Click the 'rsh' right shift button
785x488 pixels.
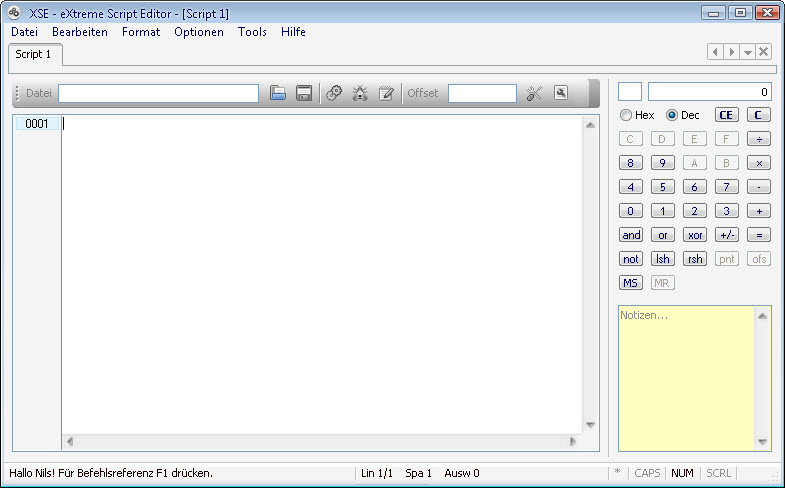point(694,259)
